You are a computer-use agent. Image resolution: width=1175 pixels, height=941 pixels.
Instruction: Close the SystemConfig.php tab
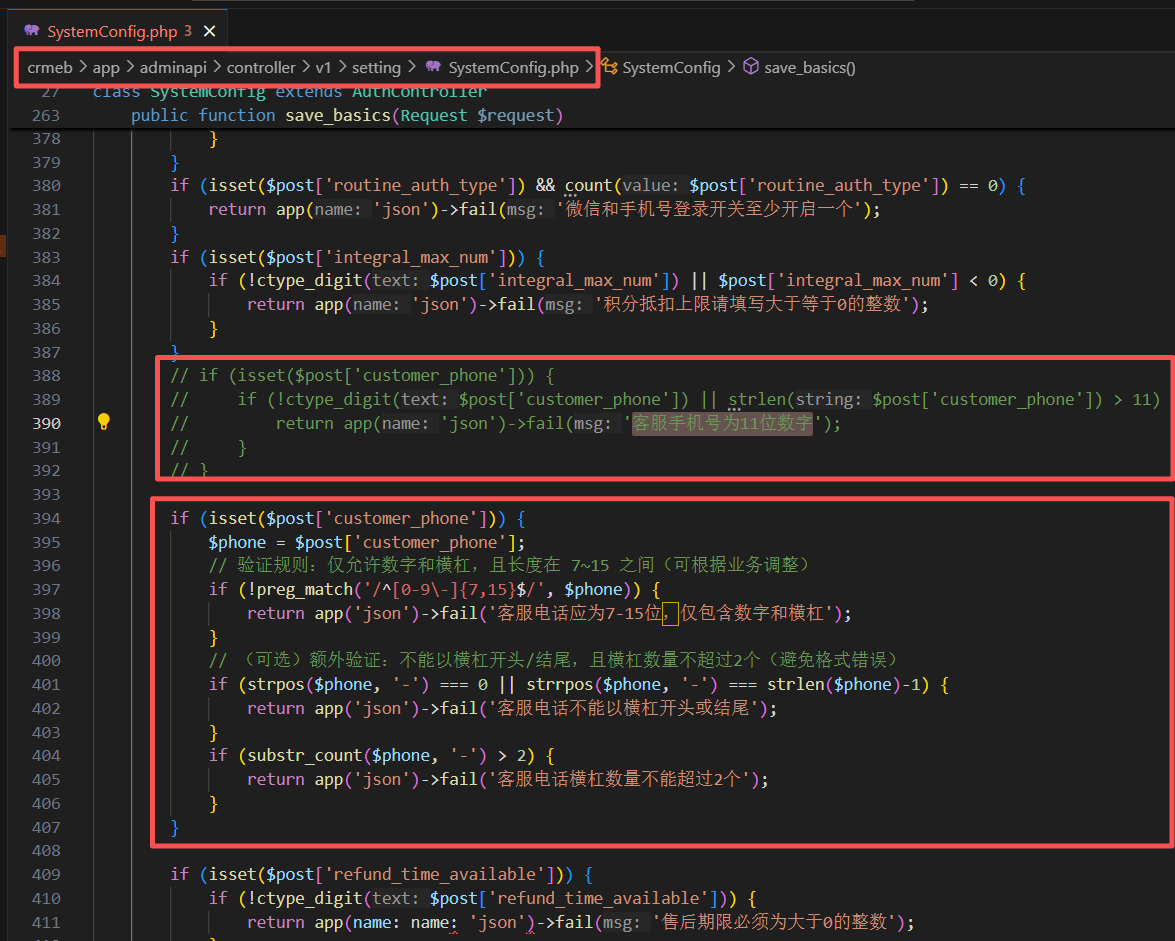210,32
